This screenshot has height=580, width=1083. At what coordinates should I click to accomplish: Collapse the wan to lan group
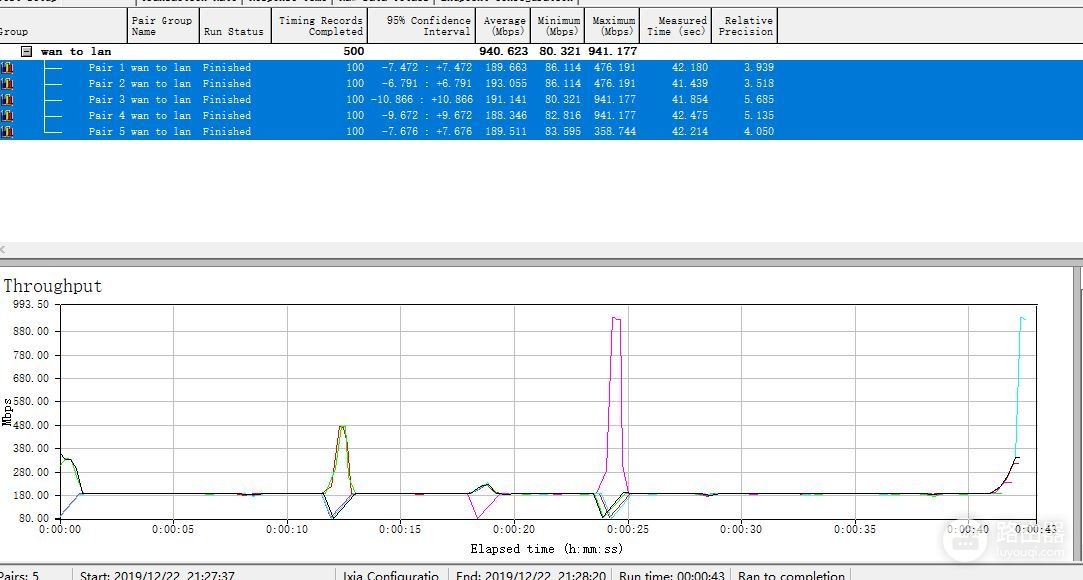[x=26, y=51]
